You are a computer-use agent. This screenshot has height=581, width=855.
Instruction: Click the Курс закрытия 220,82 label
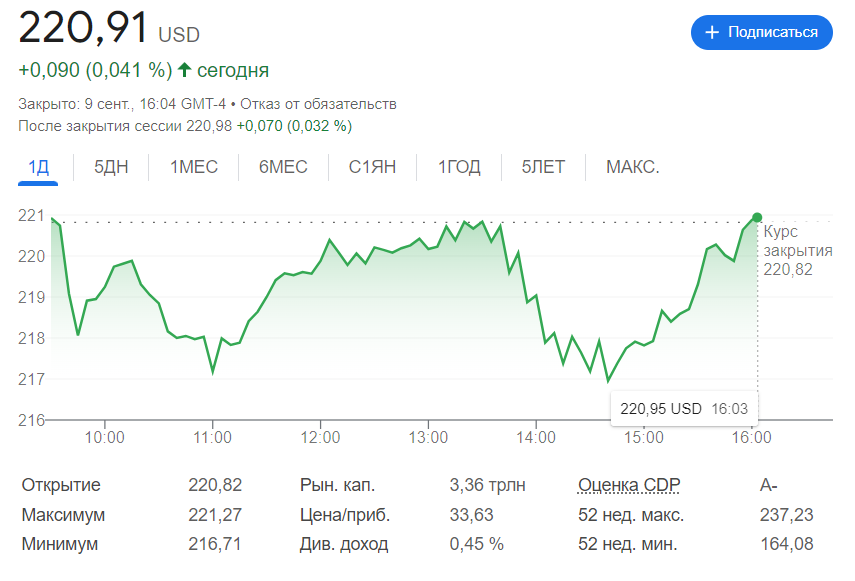click(797, 250)
